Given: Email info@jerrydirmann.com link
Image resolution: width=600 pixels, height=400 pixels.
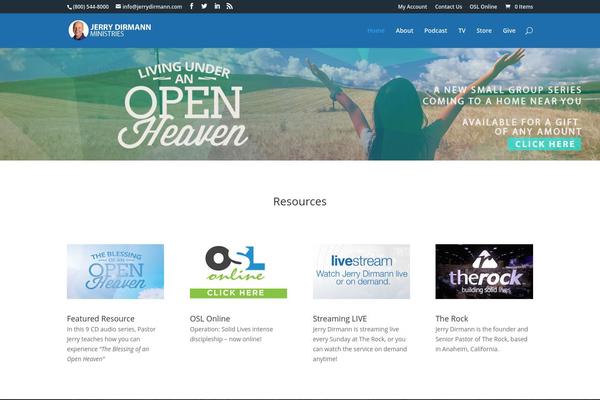Looking at the screenshot, I should 149,7.
